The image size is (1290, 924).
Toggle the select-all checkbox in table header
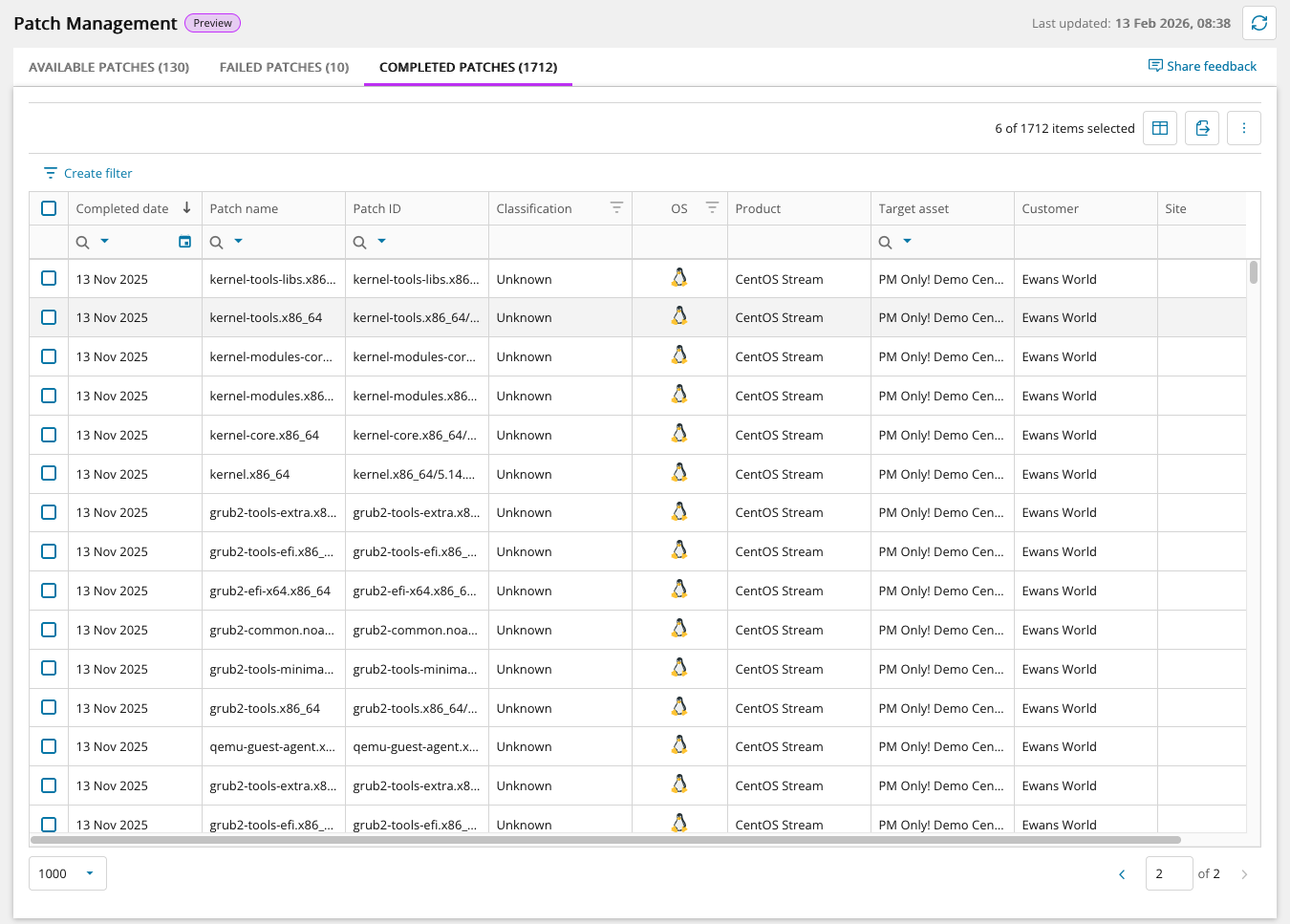[x=49, y=208]
